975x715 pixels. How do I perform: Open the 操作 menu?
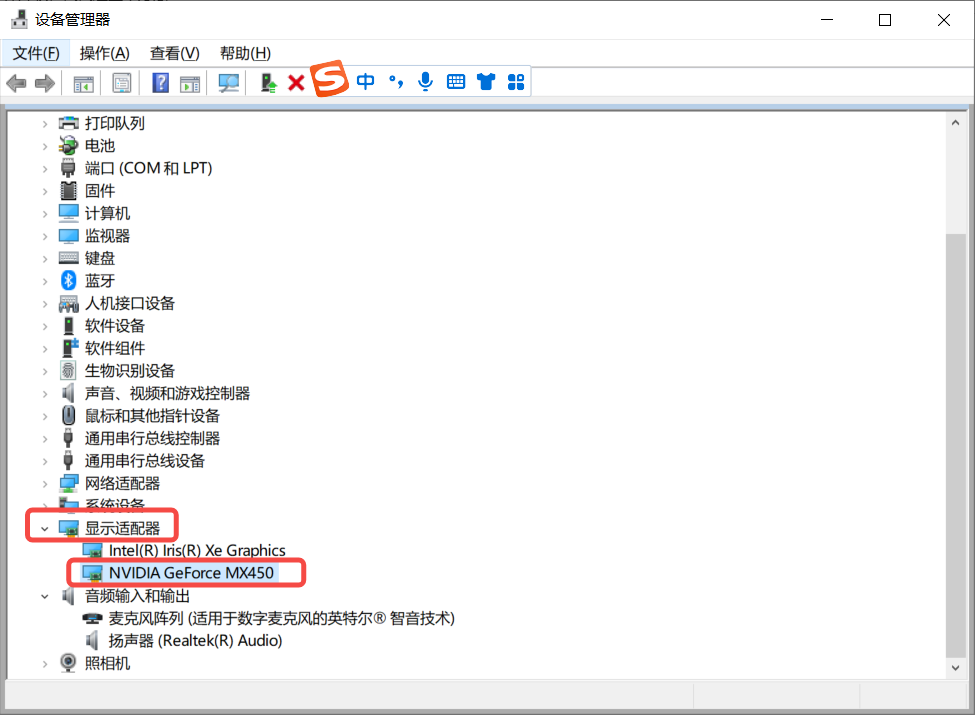click(104, 53)
